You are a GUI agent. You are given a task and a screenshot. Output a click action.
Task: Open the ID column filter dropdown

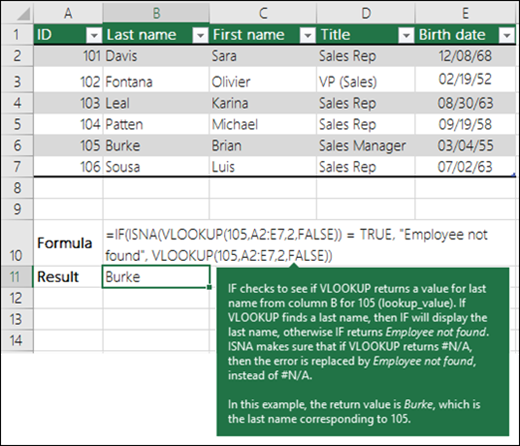[94, 35]
